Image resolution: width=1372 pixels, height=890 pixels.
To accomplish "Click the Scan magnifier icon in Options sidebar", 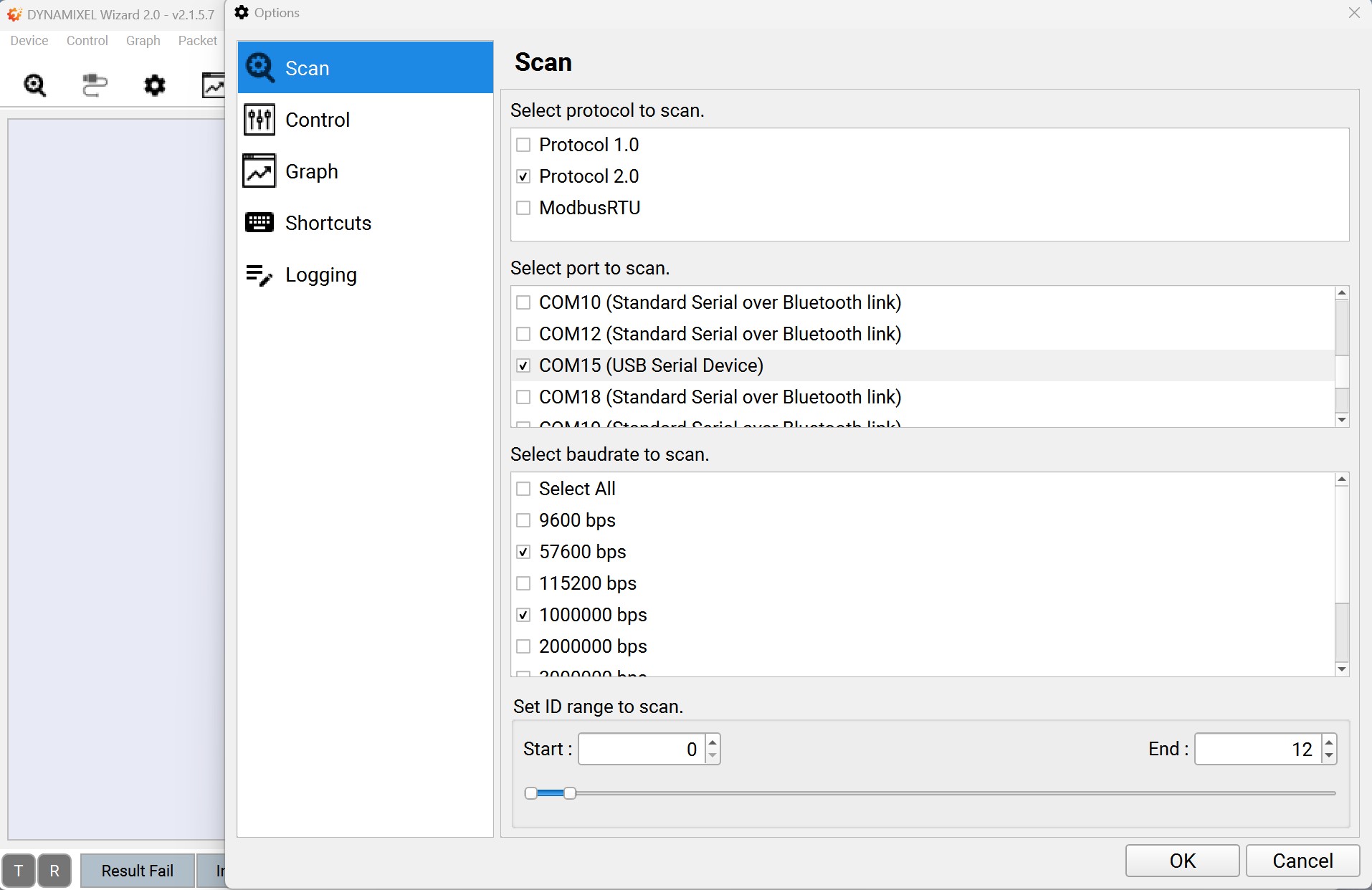I will pyautogui.click(x=259, y=67).
